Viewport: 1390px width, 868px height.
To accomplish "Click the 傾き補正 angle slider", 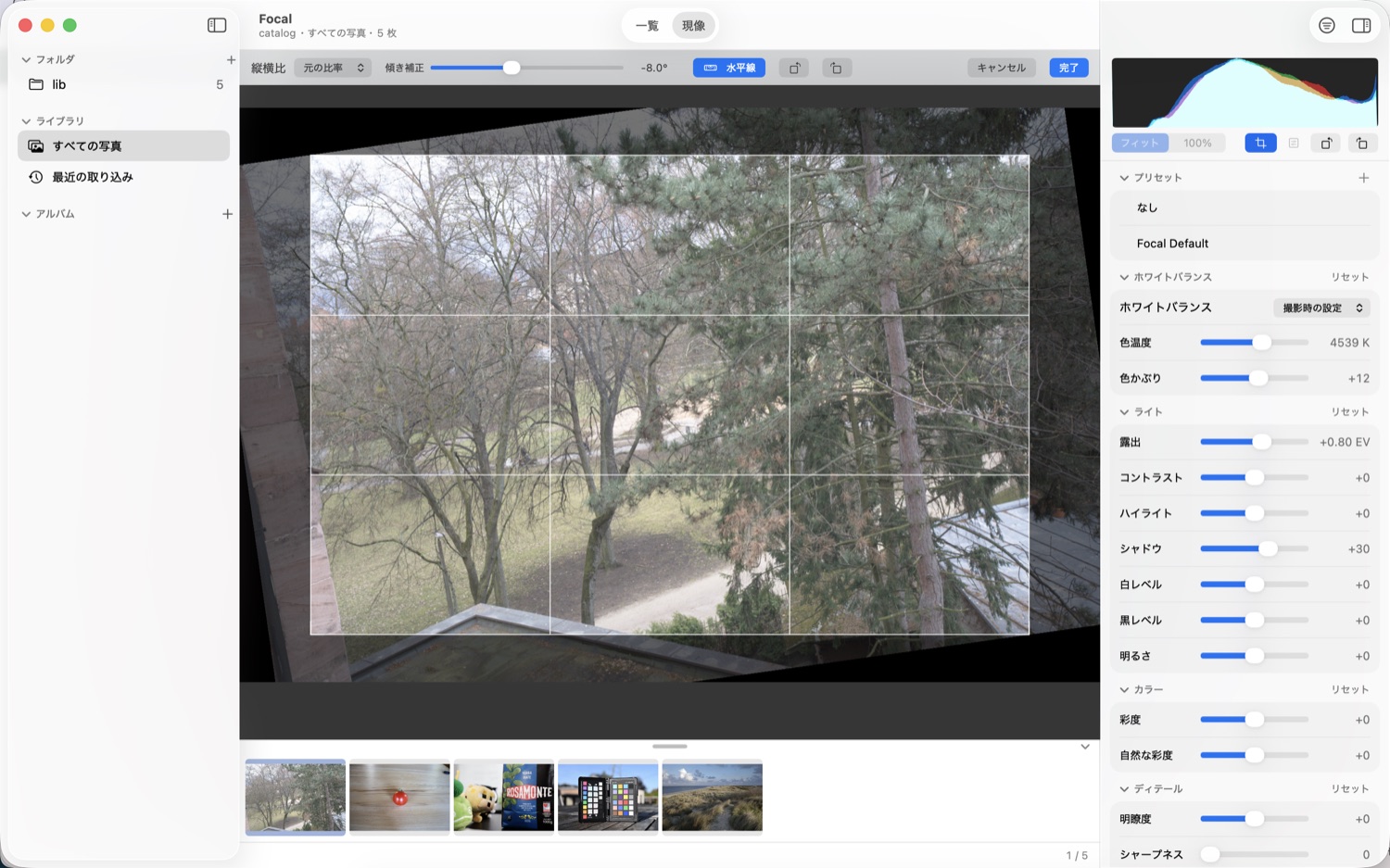I will click(x=526, y=68).
